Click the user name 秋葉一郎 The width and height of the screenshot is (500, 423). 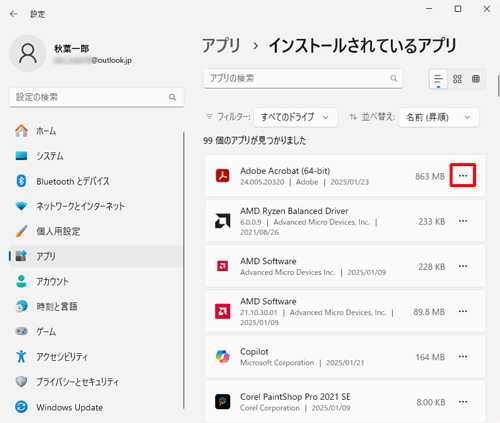pos(72,49)
